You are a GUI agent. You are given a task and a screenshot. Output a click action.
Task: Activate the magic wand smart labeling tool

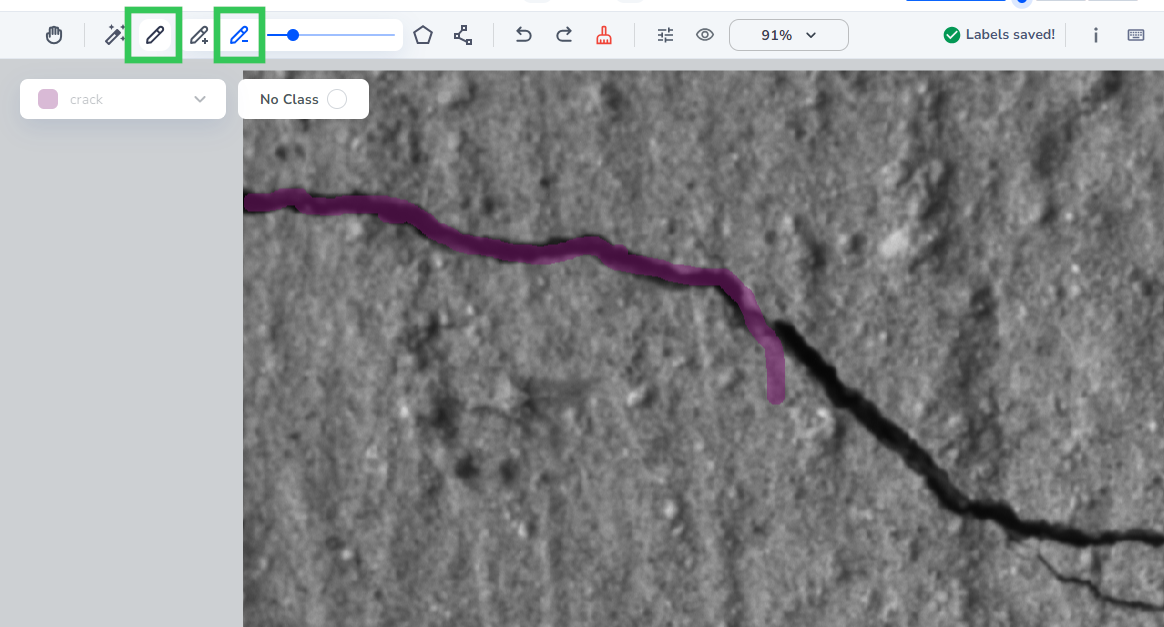click(x=114, y=35)
